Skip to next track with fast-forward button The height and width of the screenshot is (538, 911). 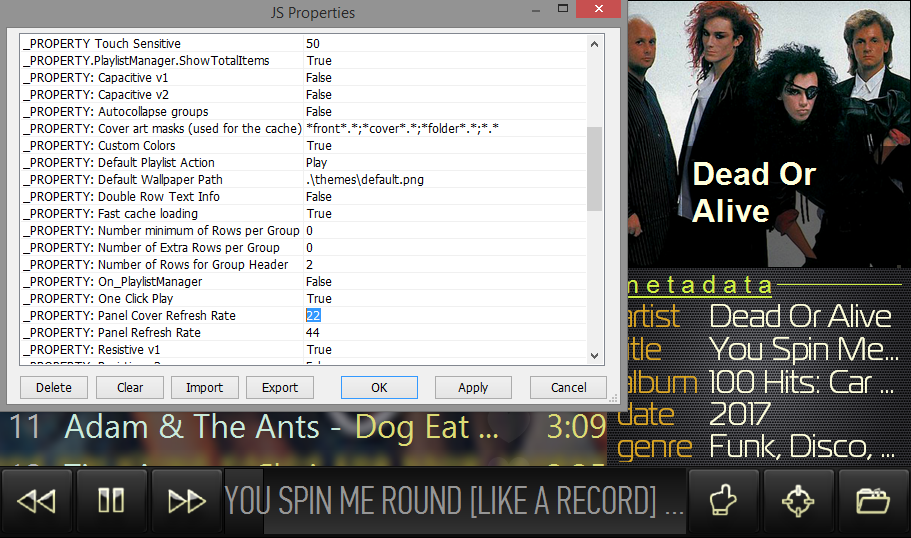186,501
